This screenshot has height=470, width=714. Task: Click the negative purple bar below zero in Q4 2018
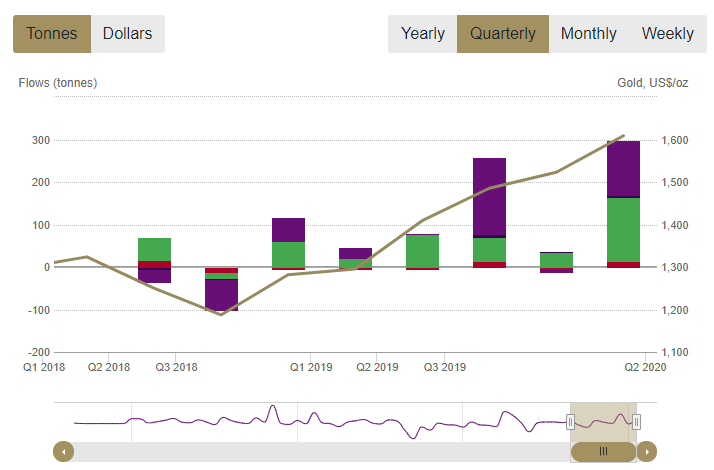point(221,295)
